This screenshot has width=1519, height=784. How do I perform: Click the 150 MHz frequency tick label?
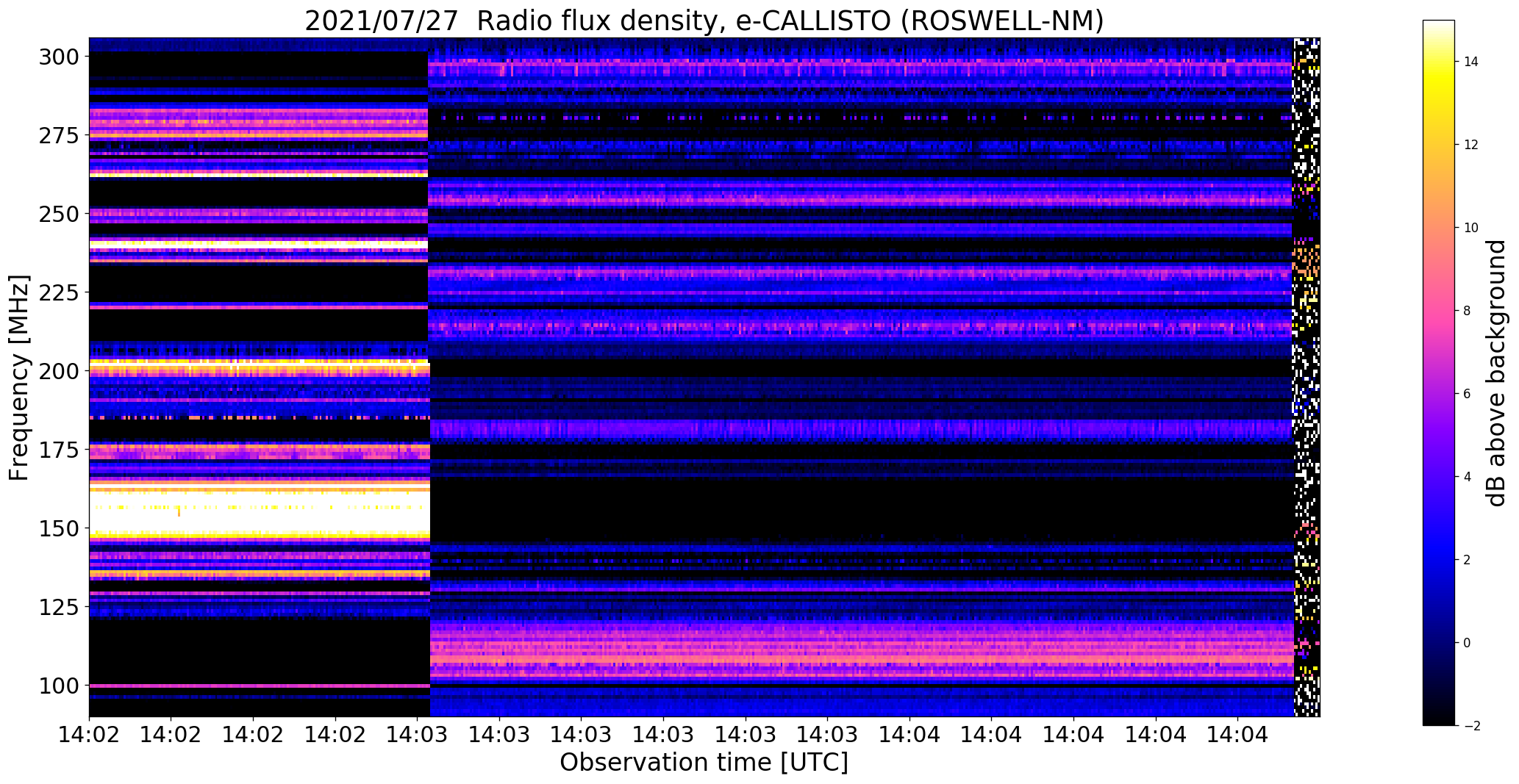click(59, 528)
